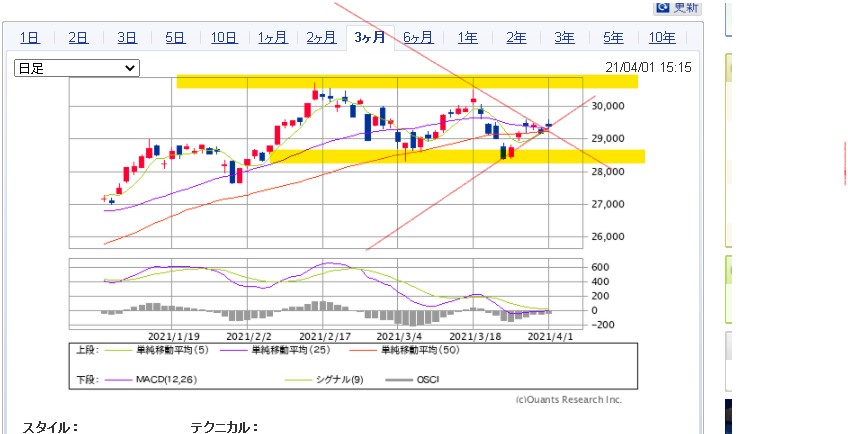Select the 2年 period tab
This screenshot has width=848, height=434.
[516, 38]
